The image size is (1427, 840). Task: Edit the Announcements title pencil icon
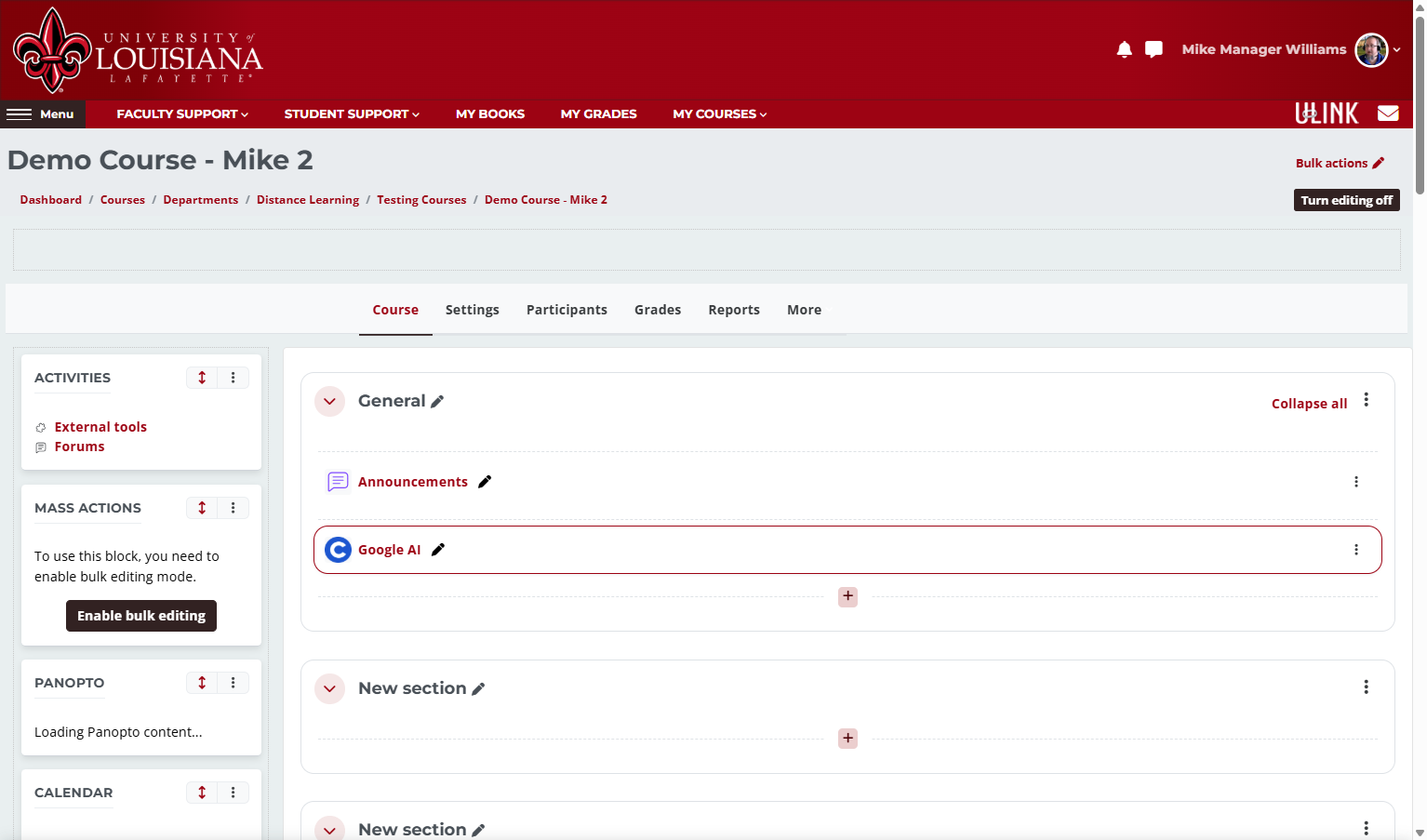(x=485, y=482)
